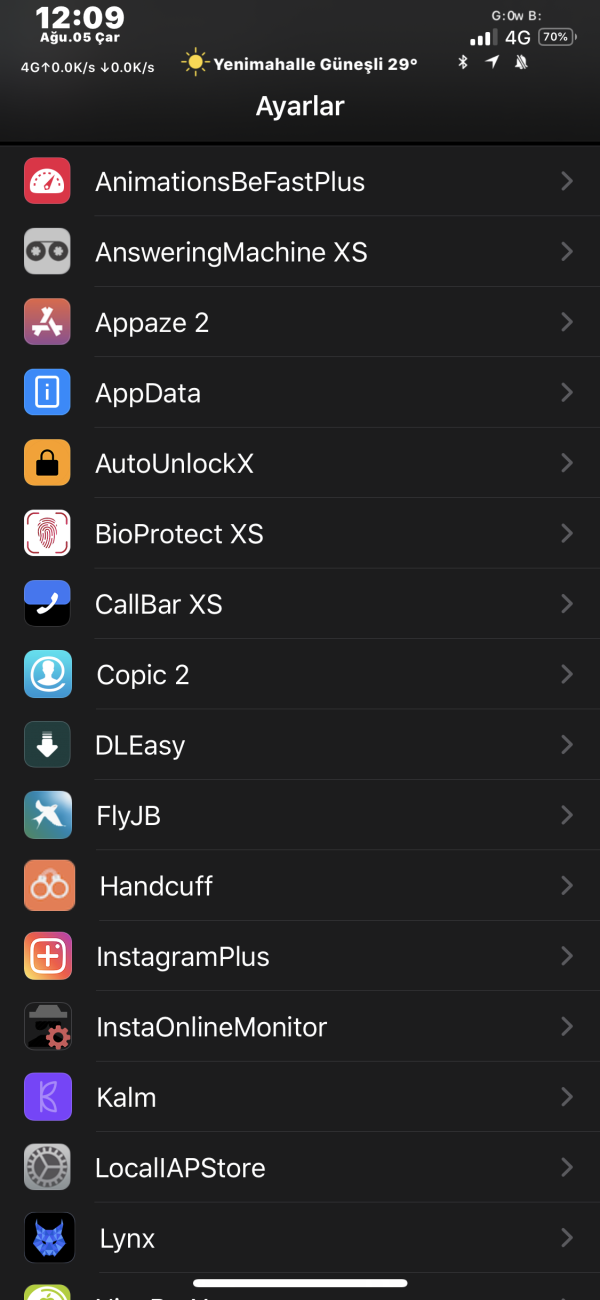Tap the AutoUnlockX padlock icon
The height and width of the screenshot is (1300, 600).
pos(47,463)
